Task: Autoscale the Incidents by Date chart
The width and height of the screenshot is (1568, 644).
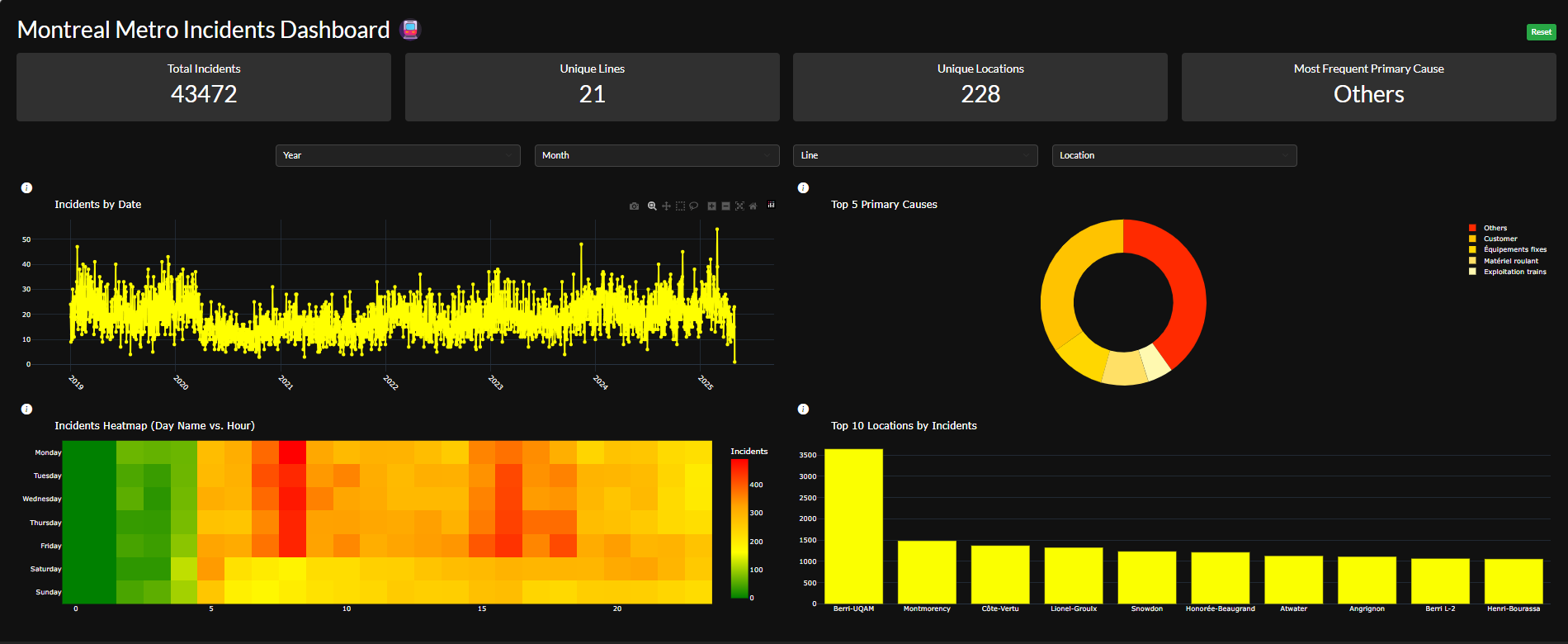Action: click(x=739, y=206)
